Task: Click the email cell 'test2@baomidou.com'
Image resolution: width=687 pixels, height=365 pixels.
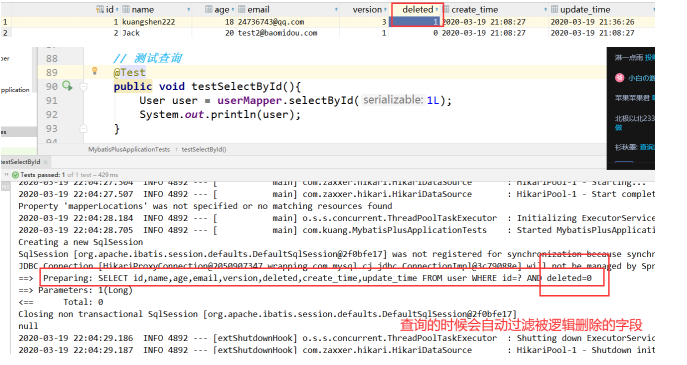Action: 277,33
